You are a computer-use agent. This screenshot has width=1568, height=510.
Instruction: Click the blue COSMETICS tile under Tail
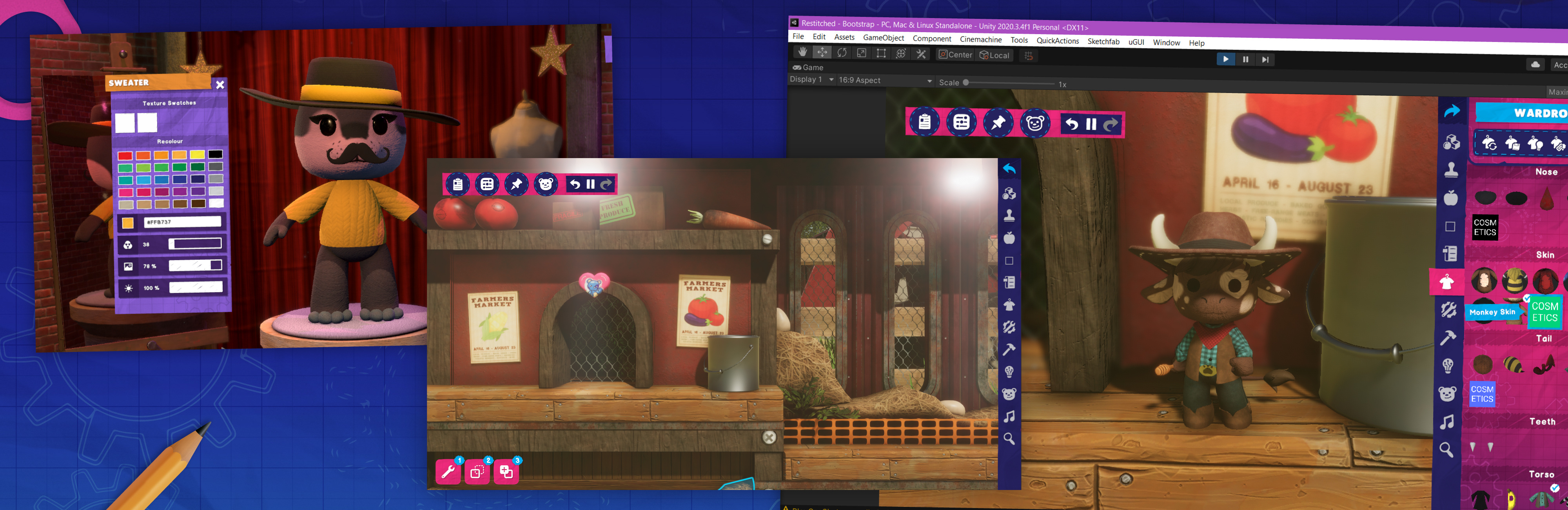click(x=1482, y=393)
